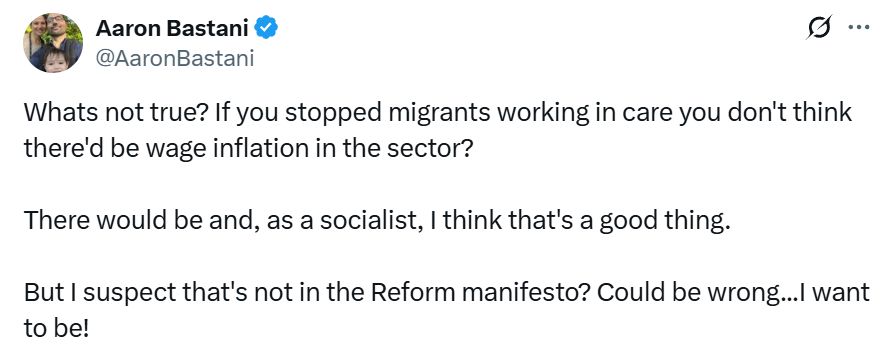This screenshot has width=886, height=361.
Task: Click the child's face in the avatar photo
Action: (x=55, y=59)
